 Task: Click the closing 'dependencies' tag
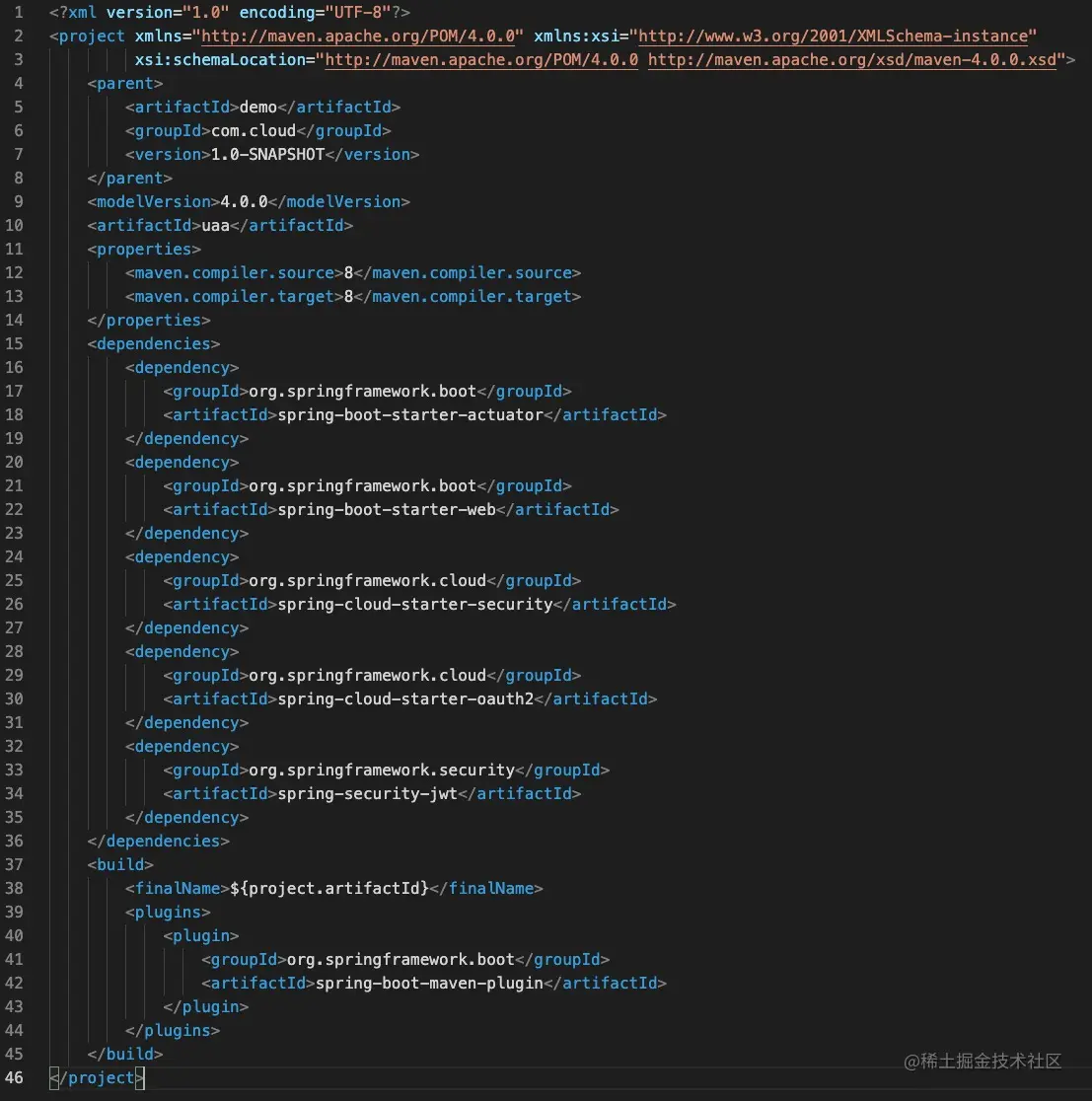pos(159,842)
